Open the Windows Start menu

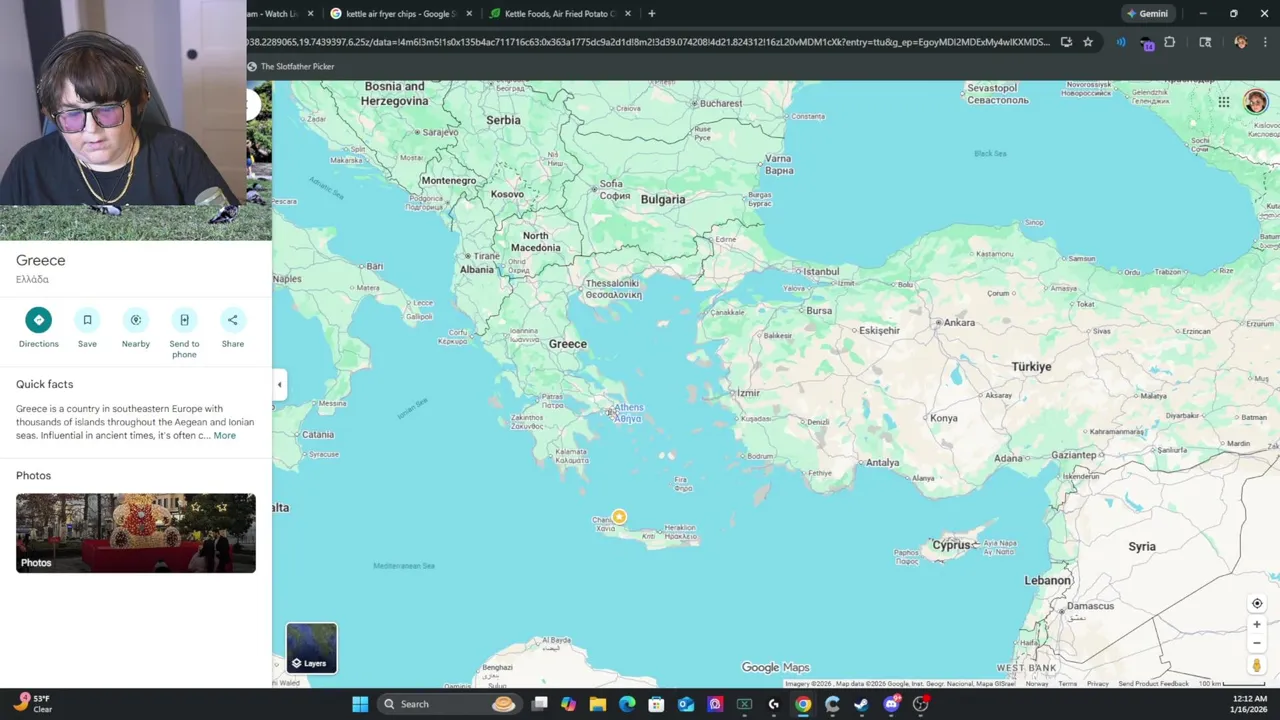[360, 704]
